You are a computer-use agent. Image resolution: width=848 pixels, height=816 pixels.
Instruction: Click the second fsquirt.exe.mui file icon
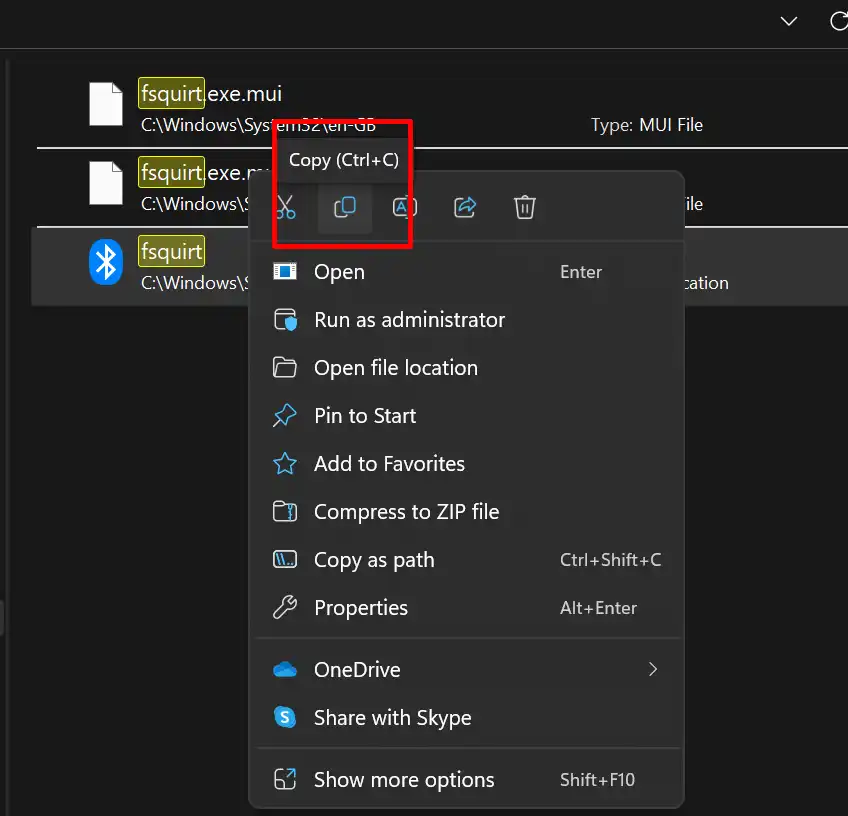coord(106,183)
